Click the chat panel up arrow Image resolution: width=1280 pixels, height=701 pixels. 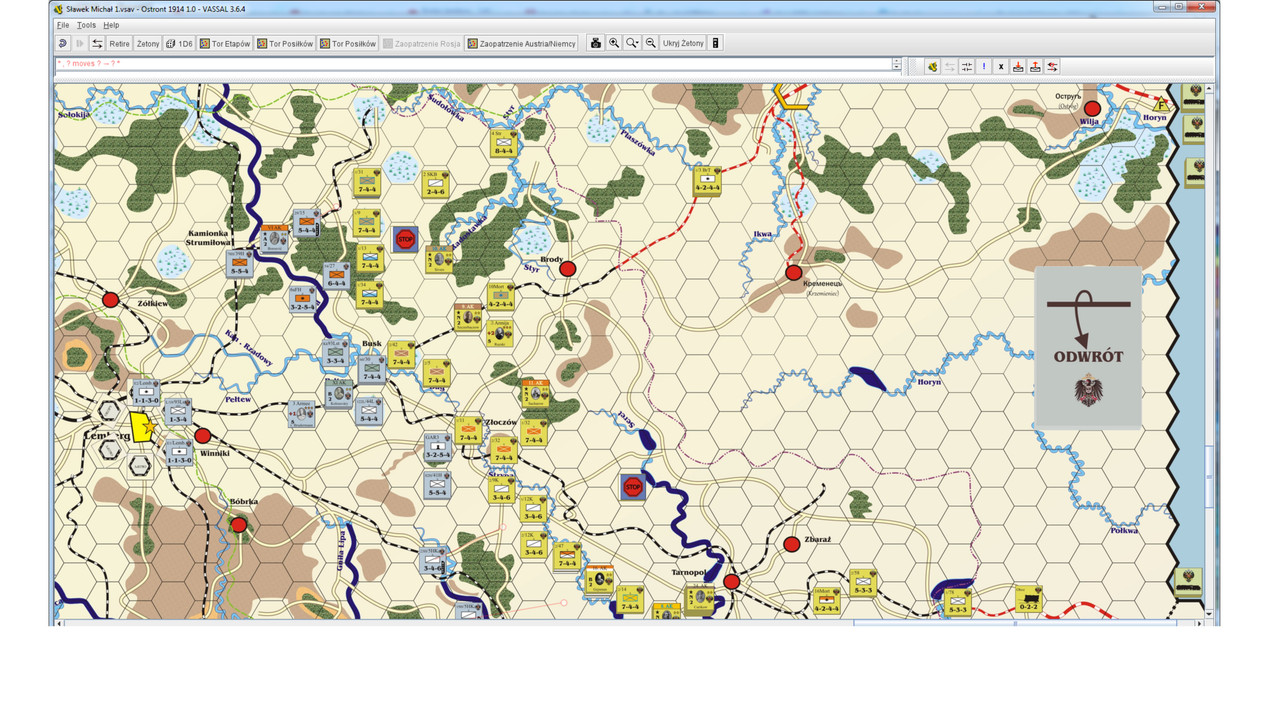click(897, 61)
